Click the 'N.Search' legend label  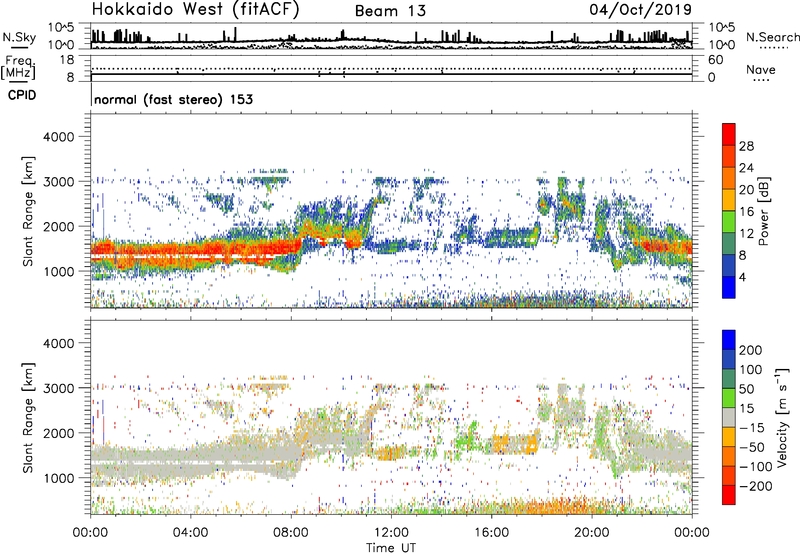(773, 37)
